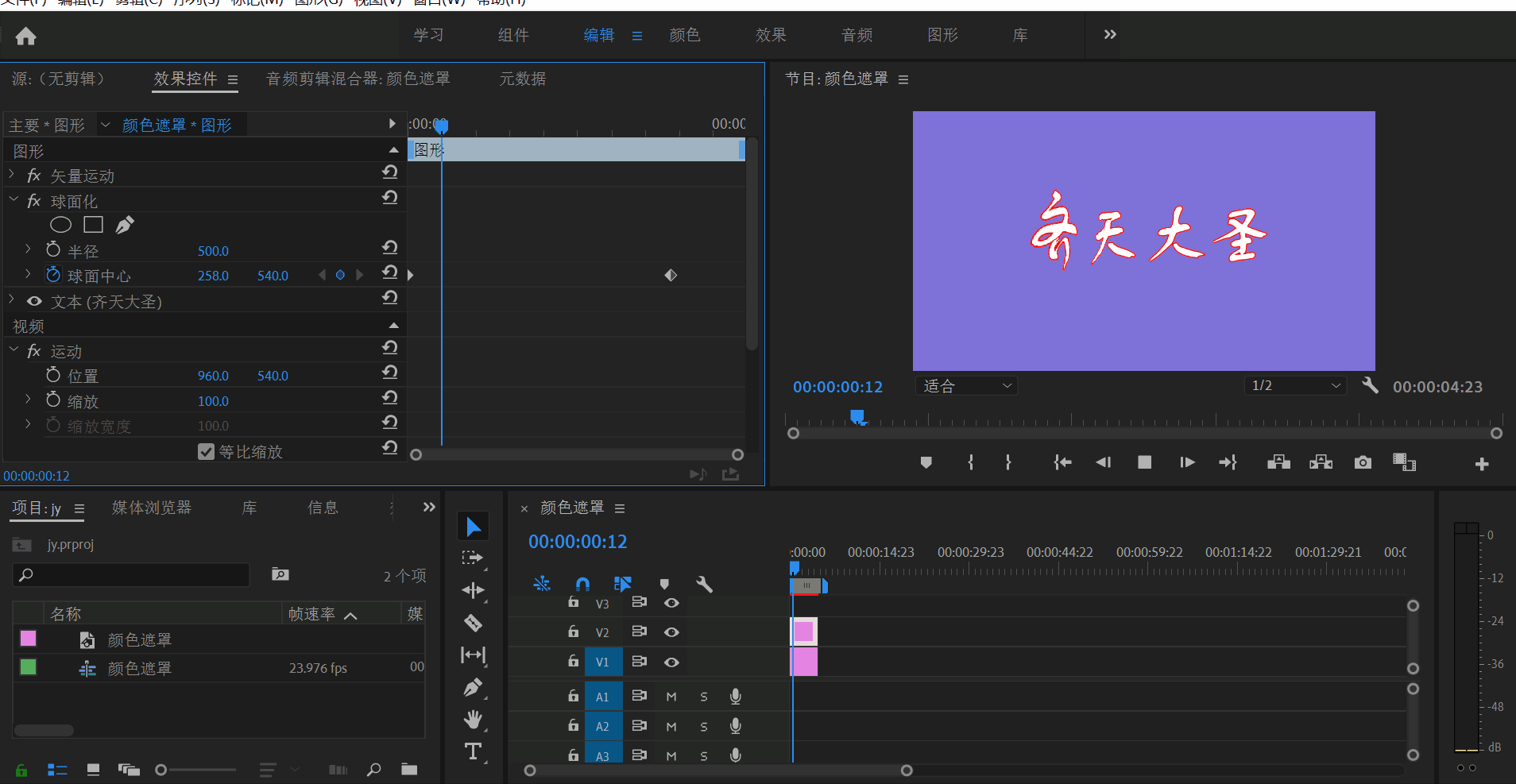Open the 适合 zoom level dropdown

(965, 385)
